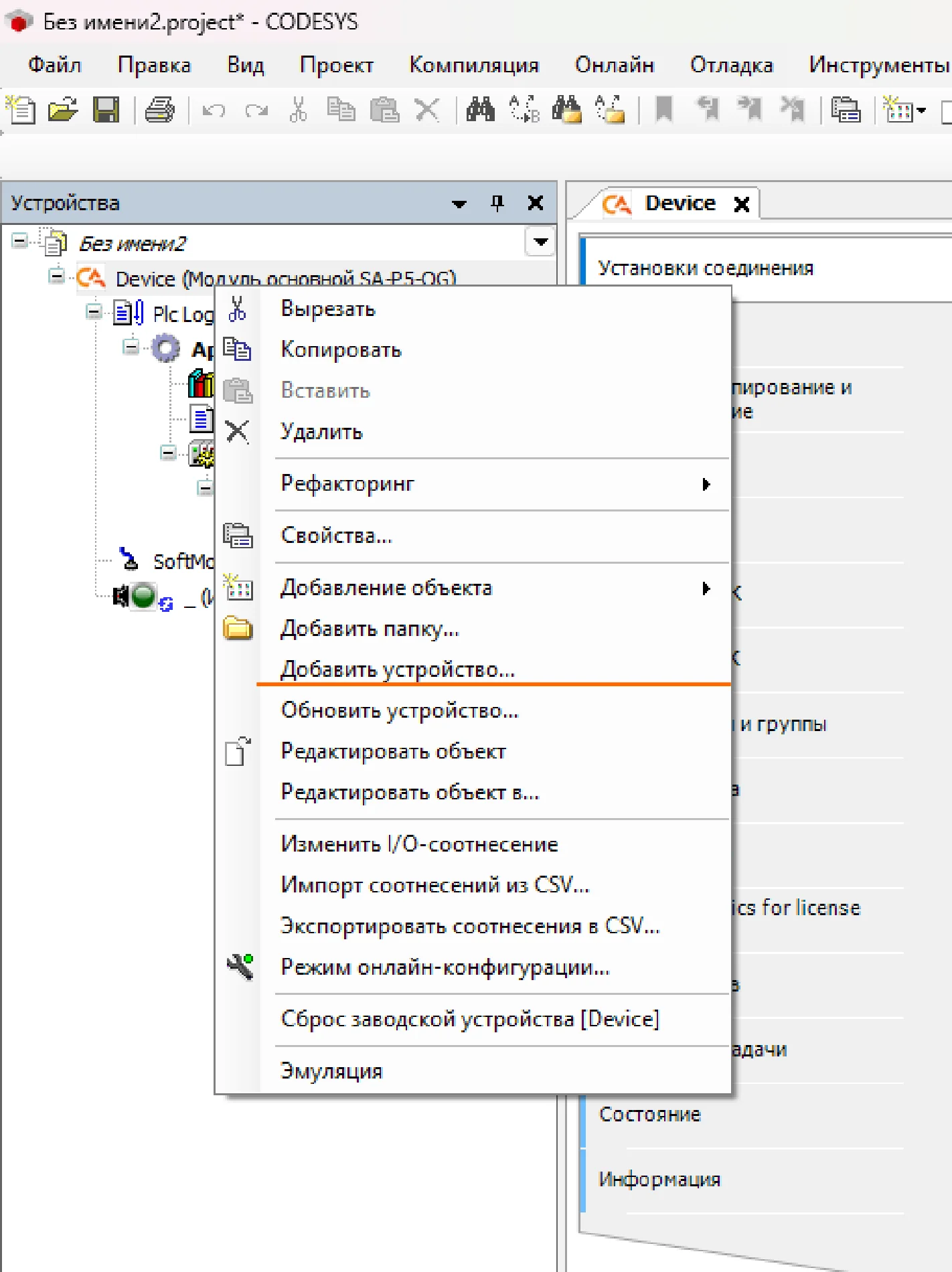Click the scissors Cut icon in the toolbar

299,109
